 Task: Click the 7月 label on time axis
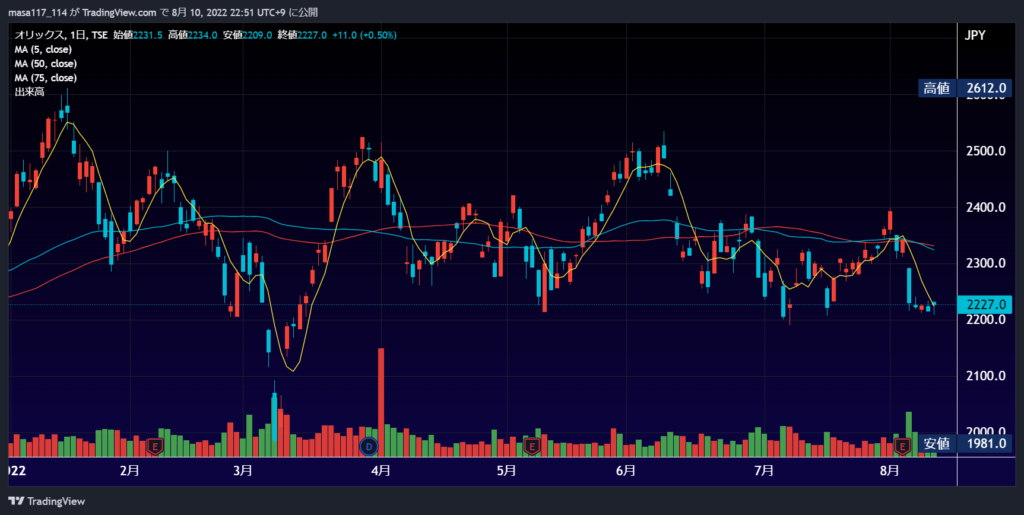click(x=763, y=471)
